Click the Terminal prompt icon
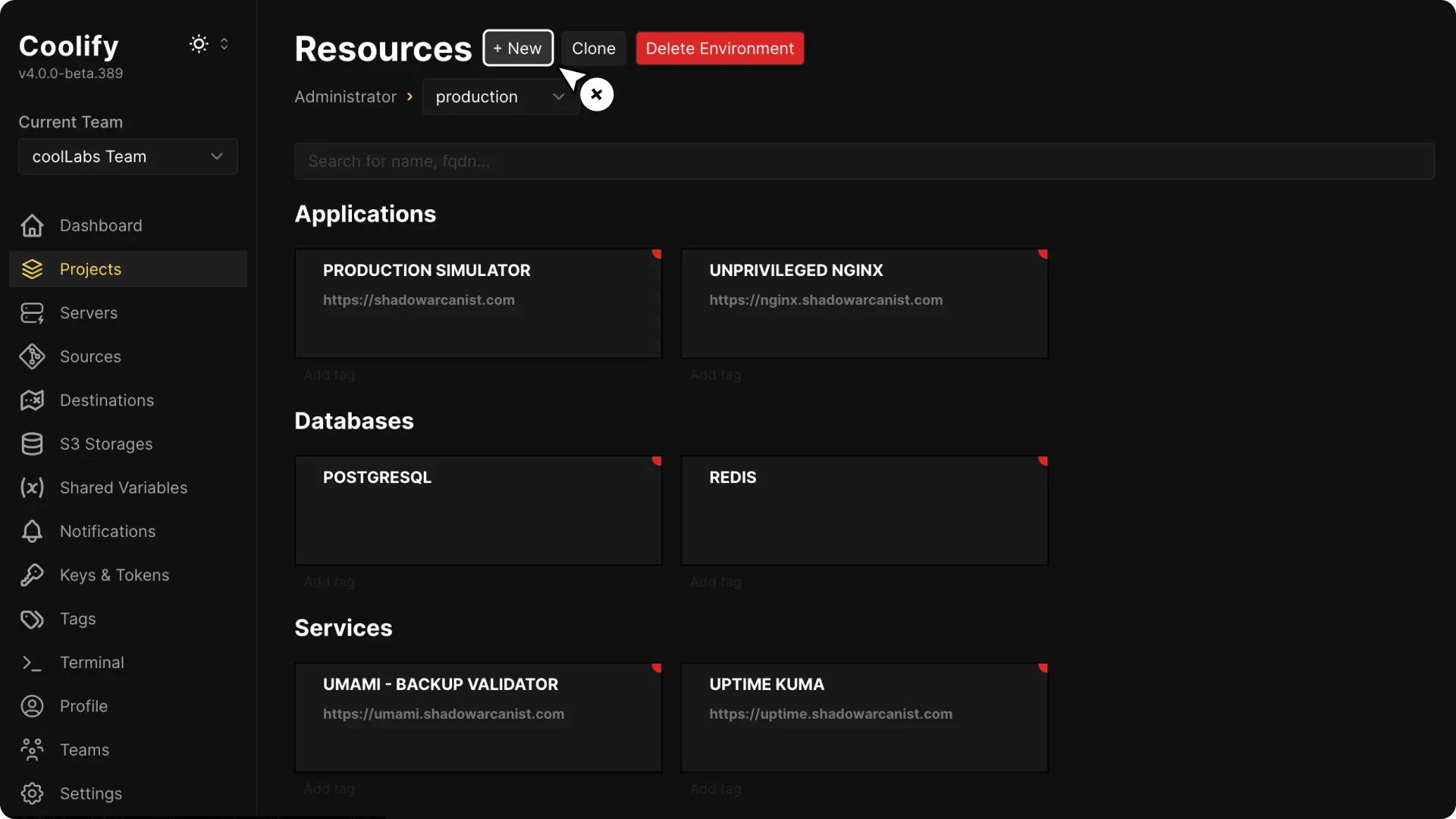Image resolution: width=1456 pixels, height=819 pixels. click(x=32, y=663)
